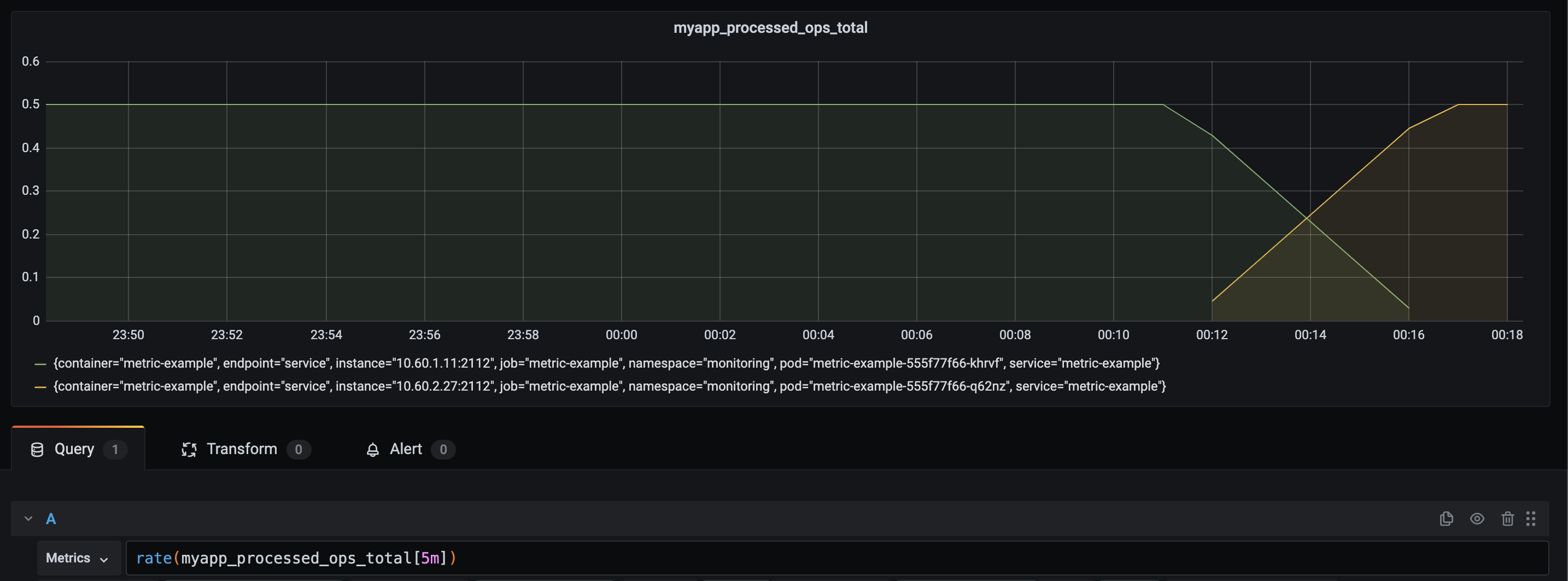Click the 23:50 time axis label
This screenshot has width=1568, height=581.
pyautogui.click(x=128, y=334)
